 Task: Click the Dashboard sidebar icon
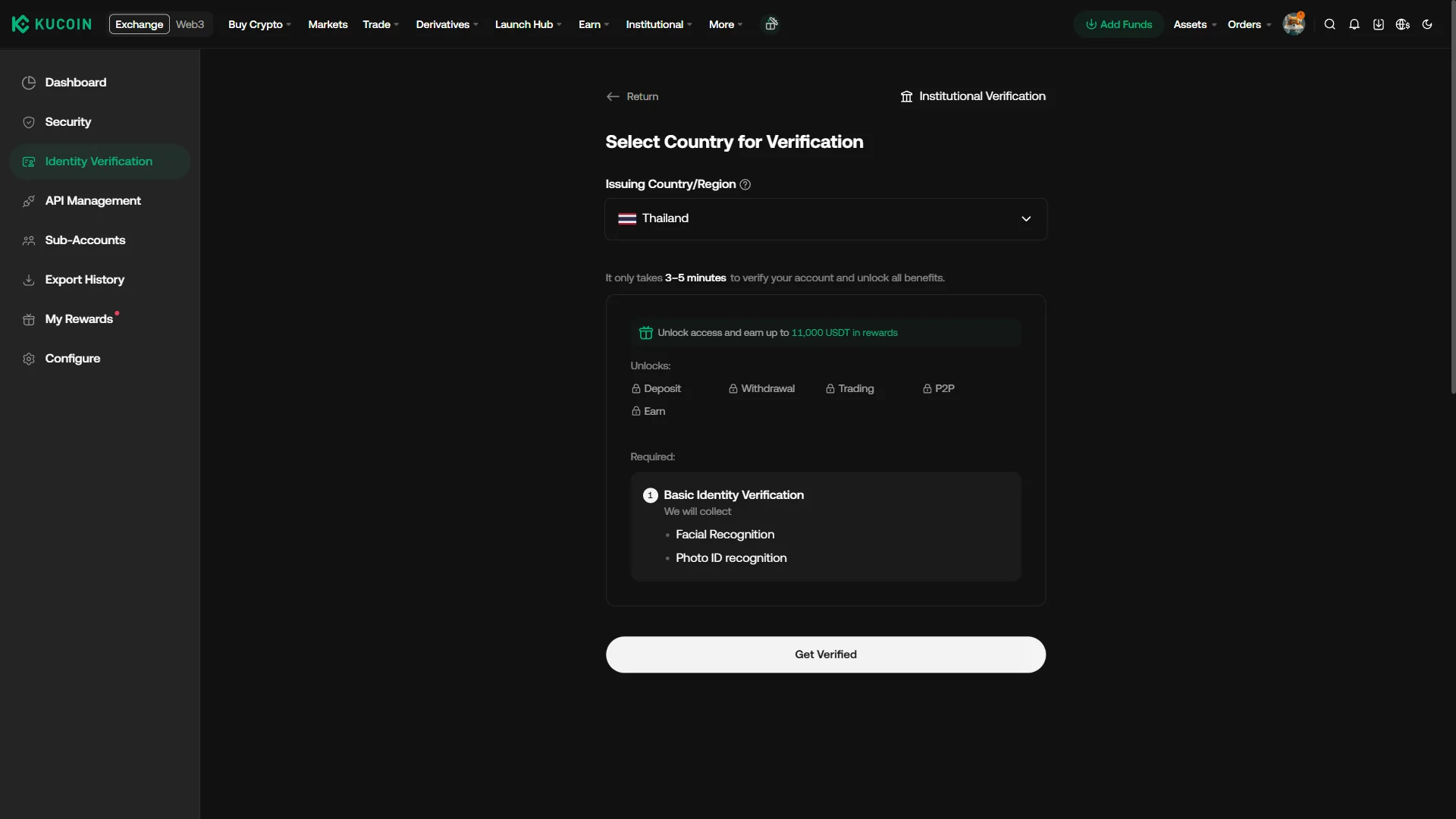pos(29,83)
